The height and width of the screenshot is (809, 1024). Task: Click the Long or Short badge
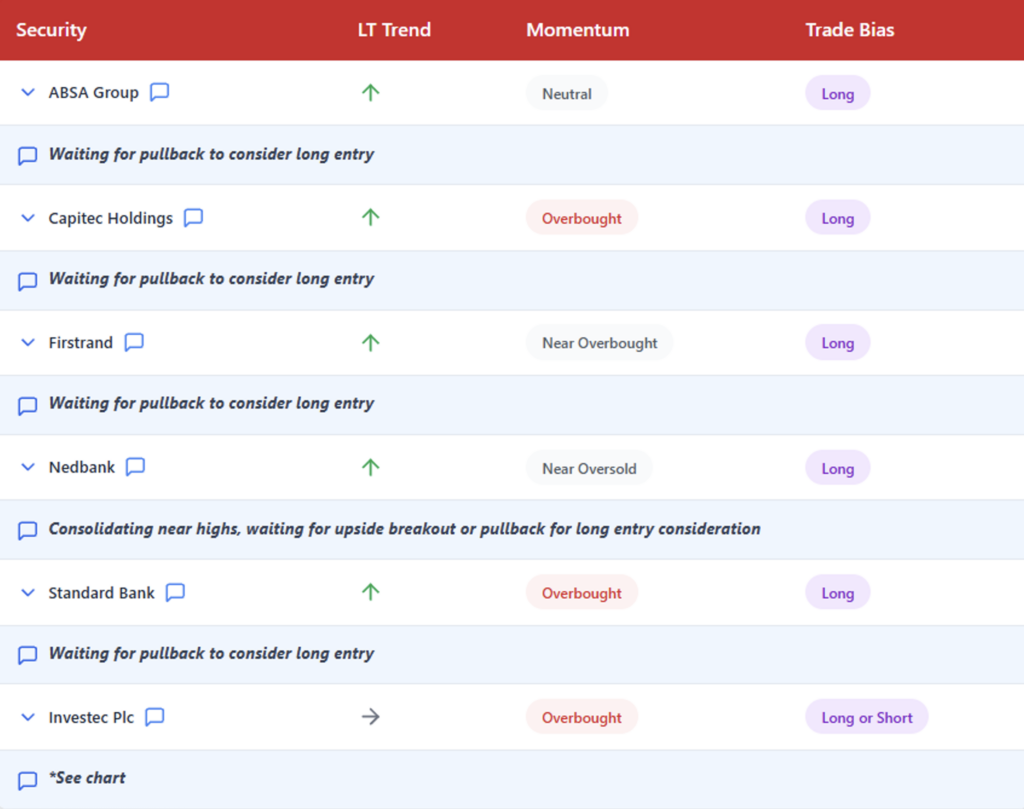click(x=866, y=717)
